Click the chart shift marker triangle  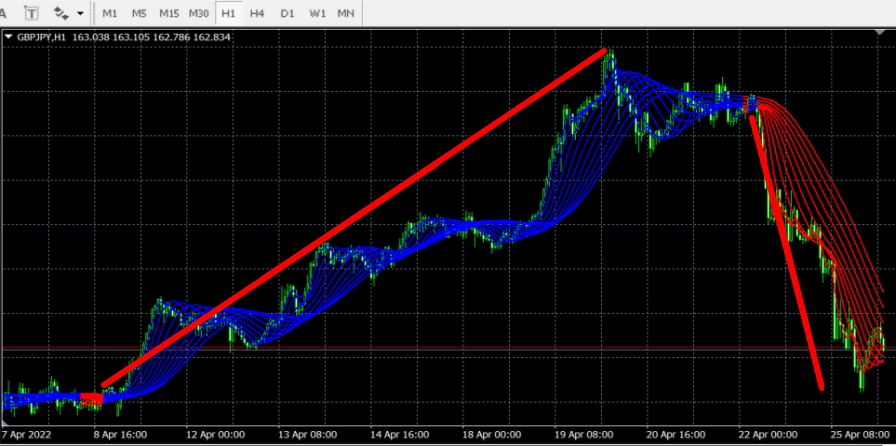pyautogui.click(x=880, y=33)
